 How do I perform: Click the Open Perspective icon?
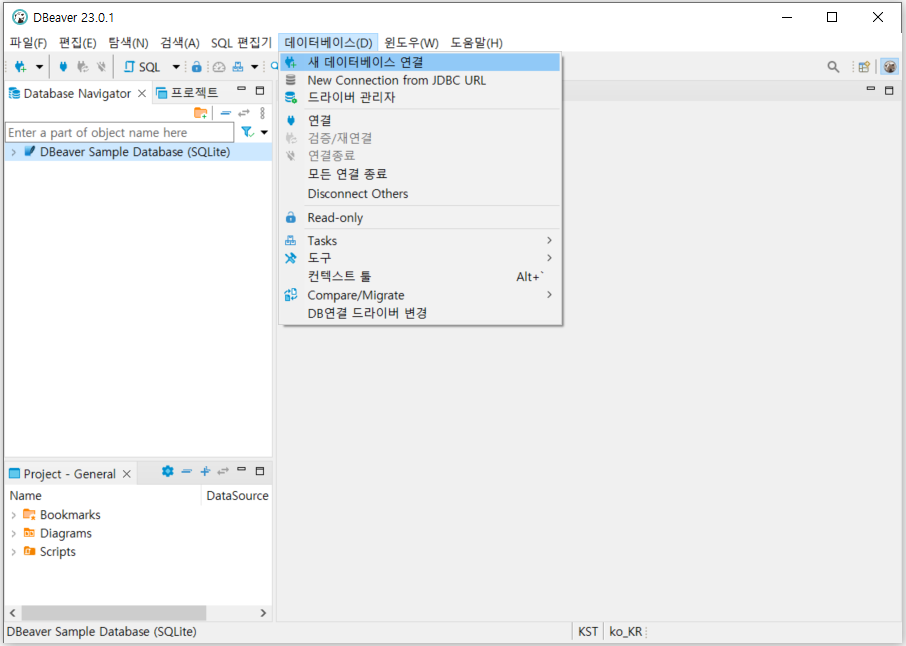coord(864,67)
